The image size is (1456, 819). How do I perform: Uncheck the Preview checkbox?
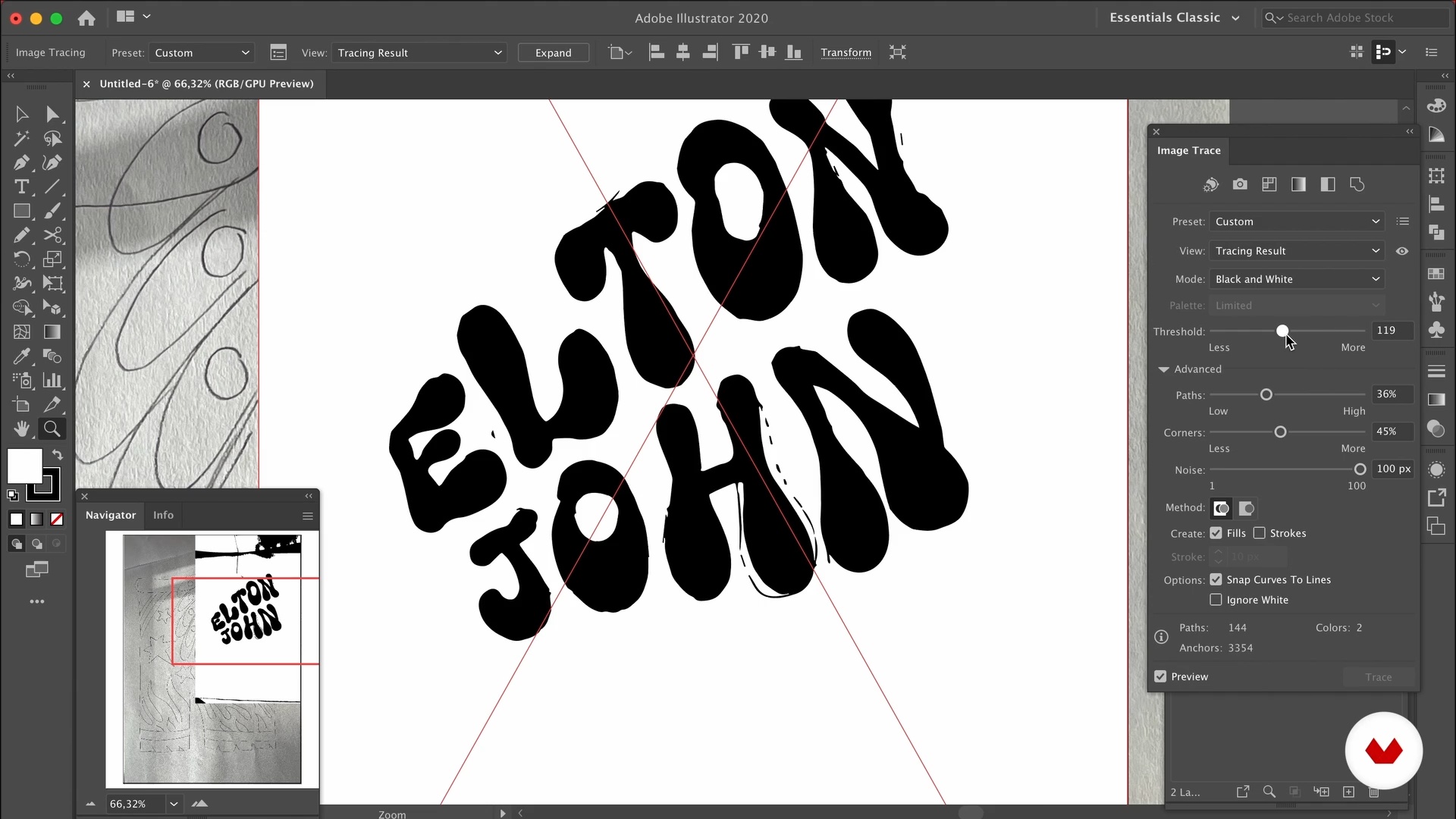1160,676
